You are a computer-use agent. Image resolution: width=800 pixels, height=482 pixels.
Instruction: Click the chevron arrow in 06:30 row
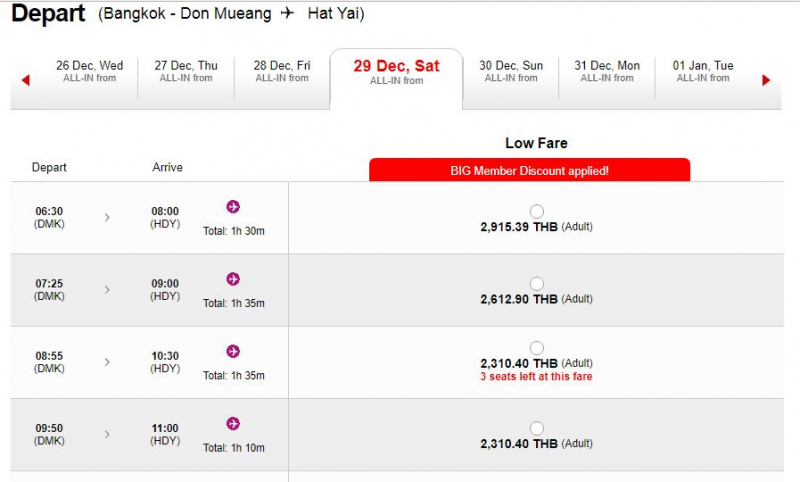[x=107, y=217]
